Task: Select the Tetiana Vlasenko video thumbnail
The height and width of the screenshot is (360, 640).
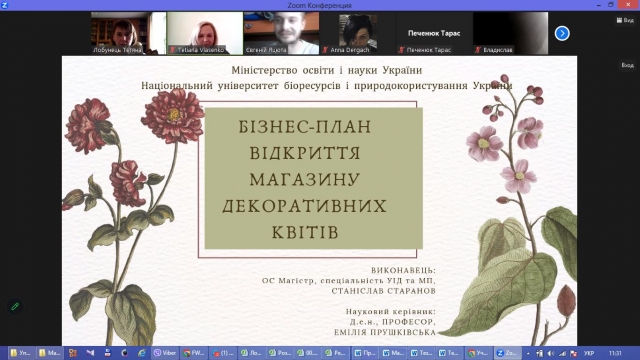Action: 205,33
